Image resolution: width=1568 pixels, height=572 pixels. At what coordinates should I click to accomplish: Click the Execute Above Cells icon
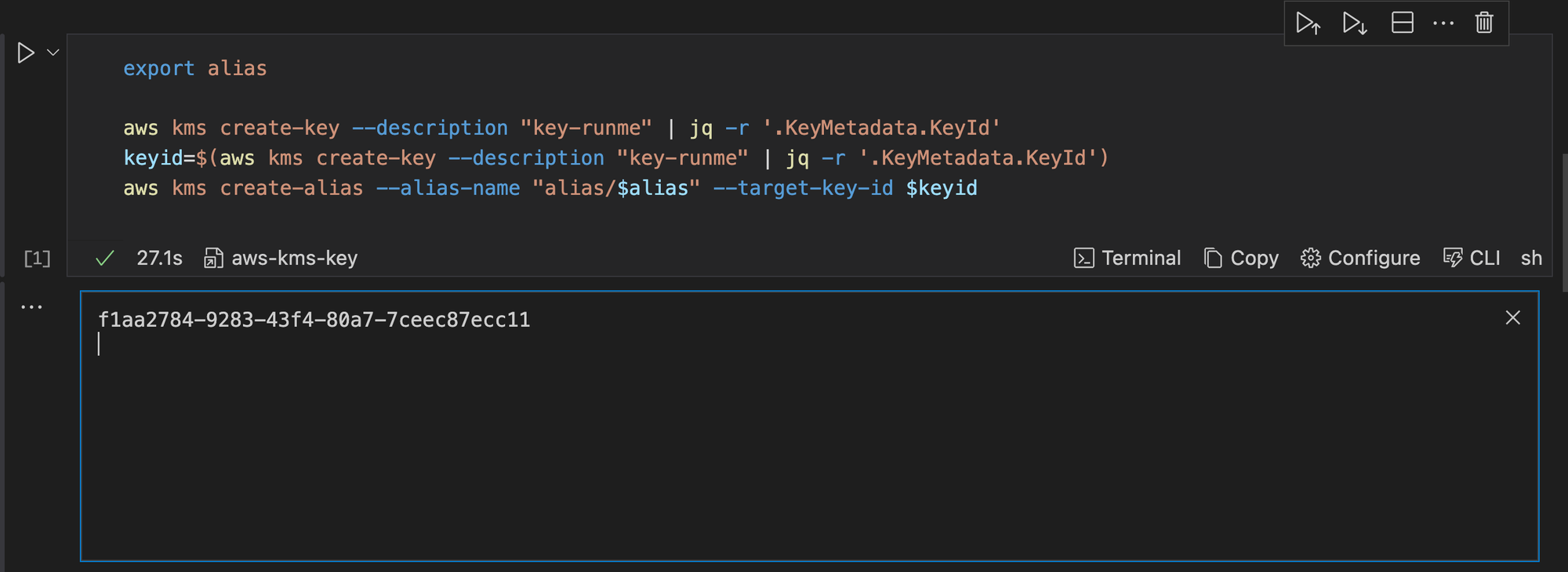pyautogui.click(x=1308, y=24)
